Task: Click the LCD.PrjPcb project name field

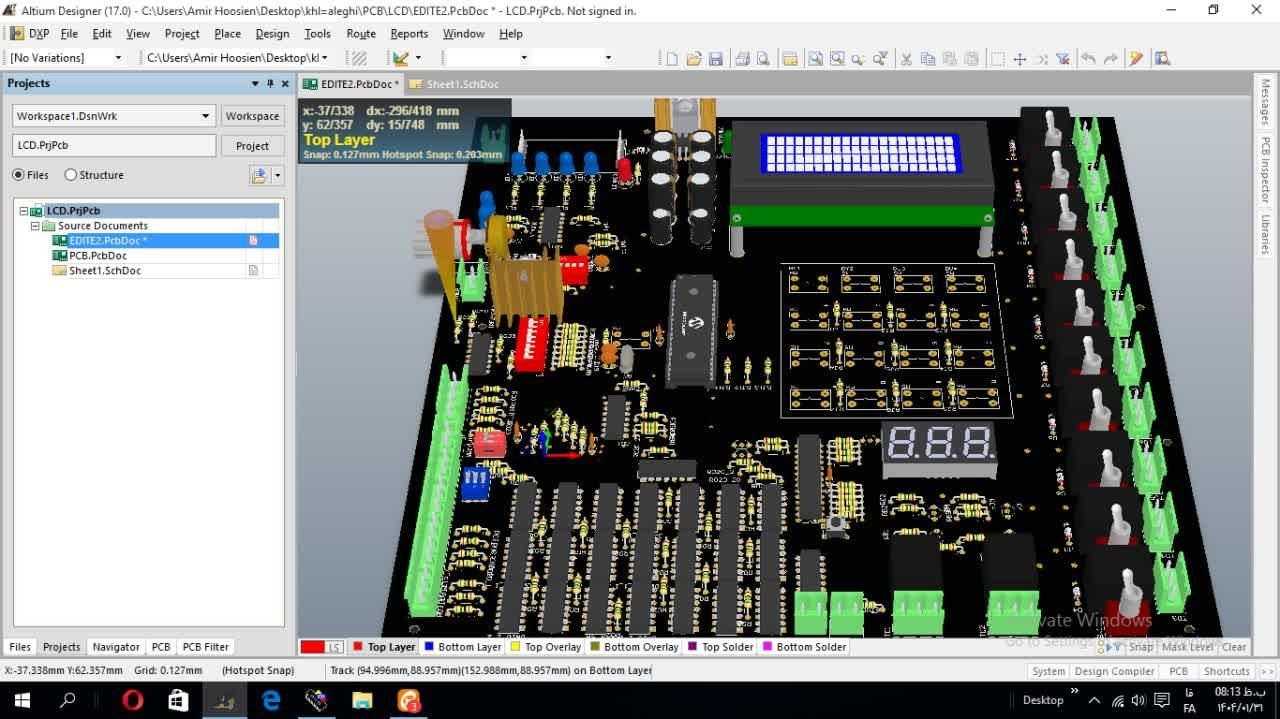Action: click(x=114, y=145)
